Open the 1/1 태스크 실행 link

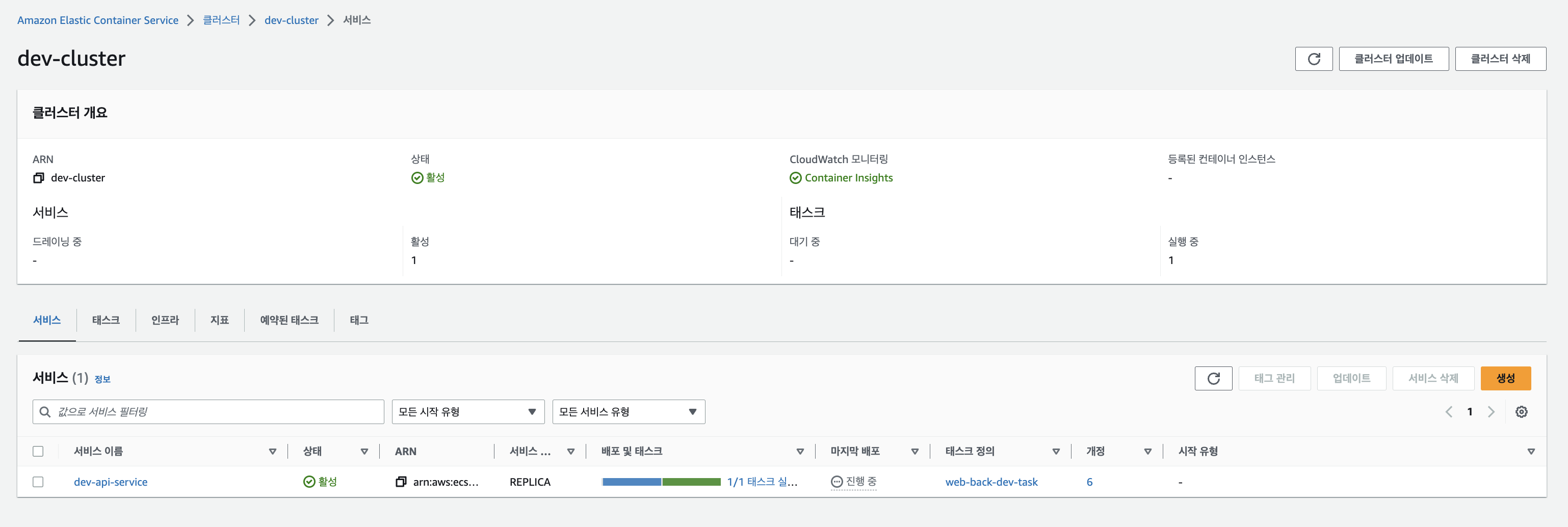(x=762, y=482)
